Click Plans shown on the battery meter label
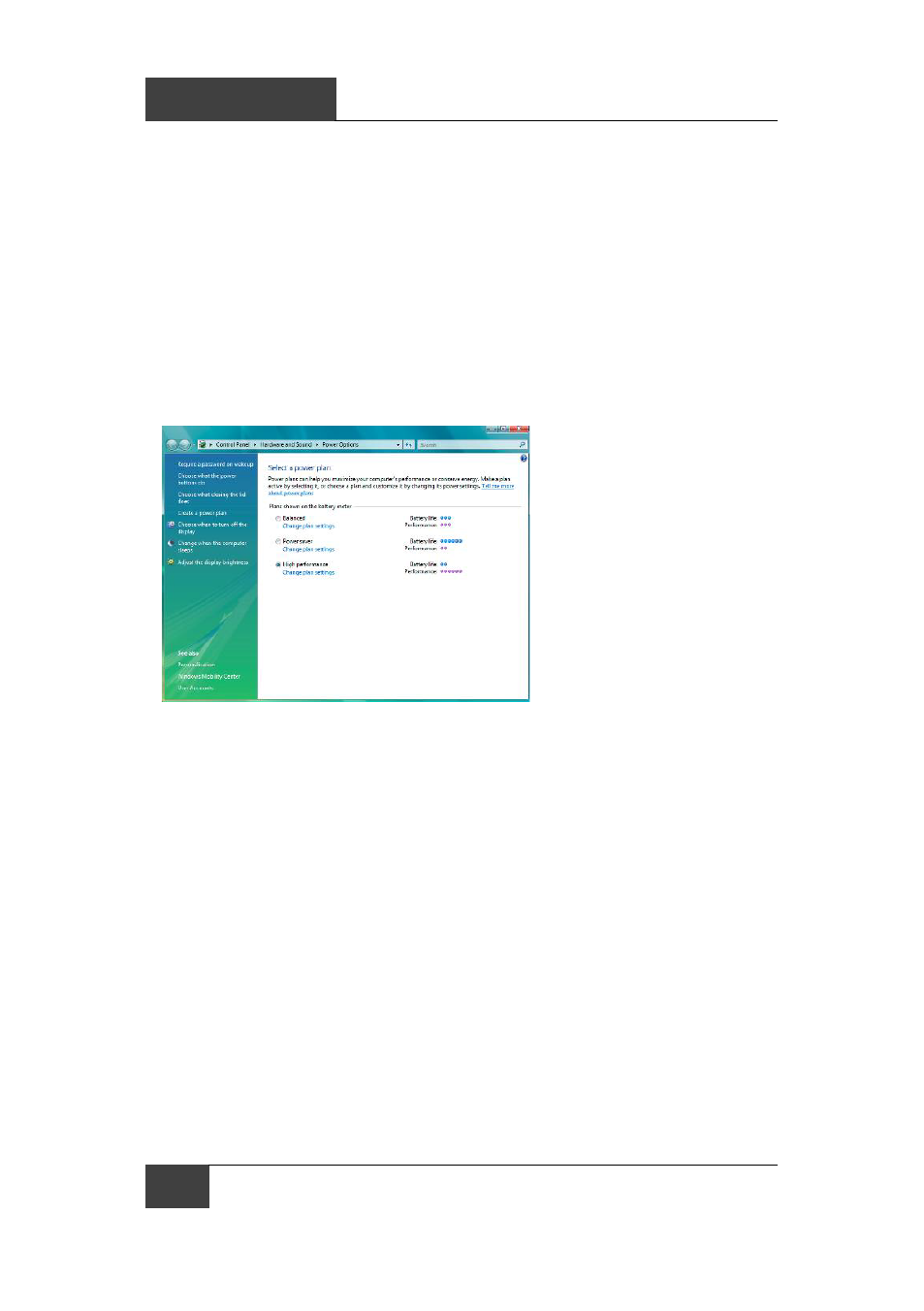Viewport: 924px width, 1311px height. (x=310, y=506)
